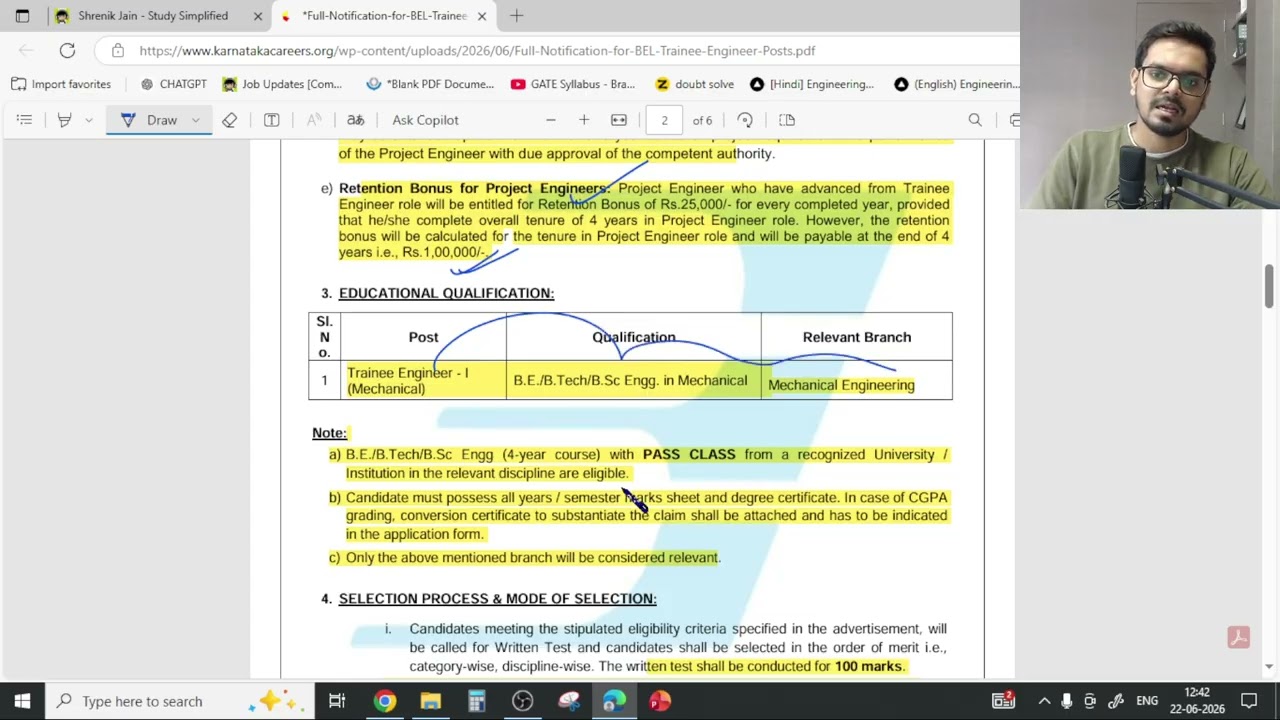The image size is (1280, 720).
Task: Select the Highlight tool
Action: point(64,120)
